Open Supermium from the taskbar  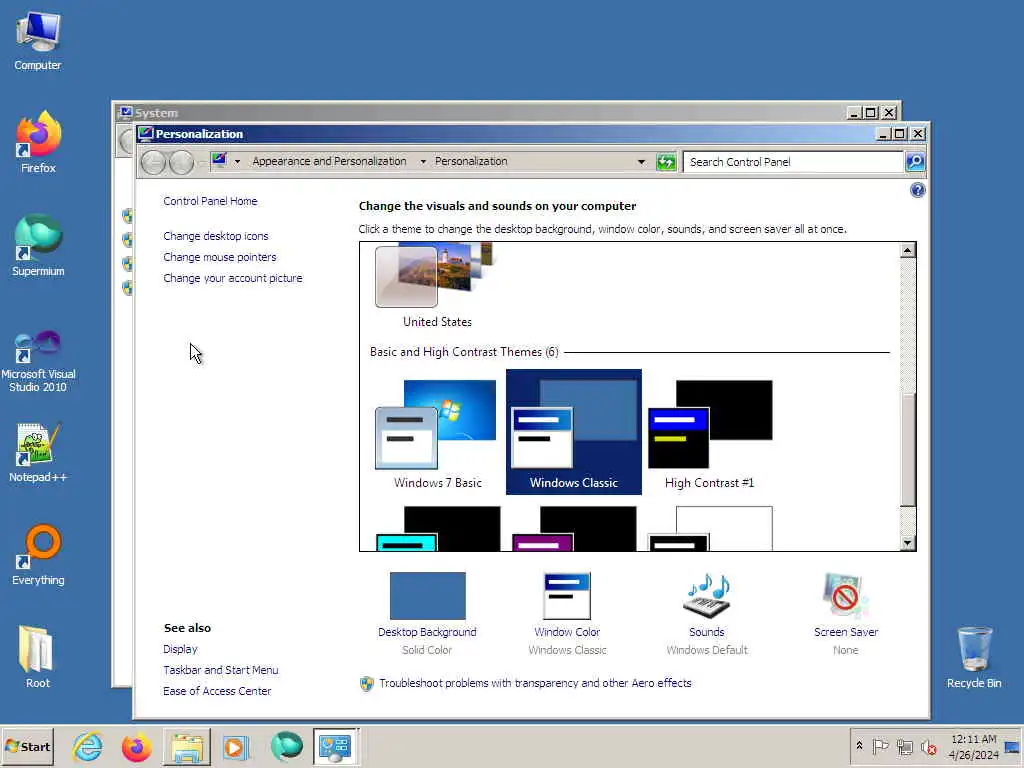(286, 746)
